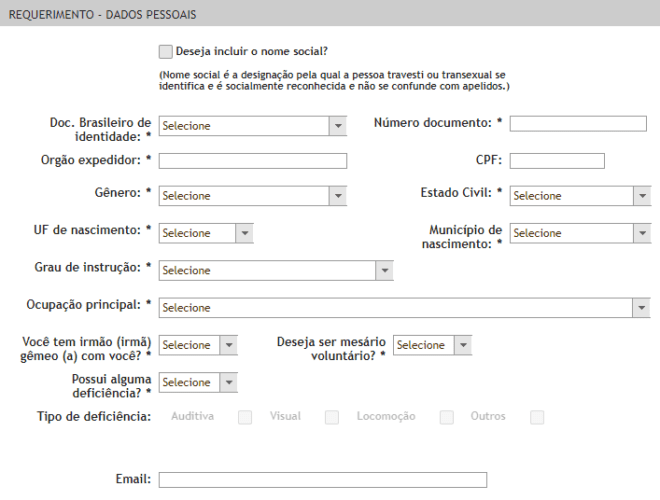This screenshot has height=500, width=660.
Task: Open the Estado Civil select list
Action: (580, 196)
